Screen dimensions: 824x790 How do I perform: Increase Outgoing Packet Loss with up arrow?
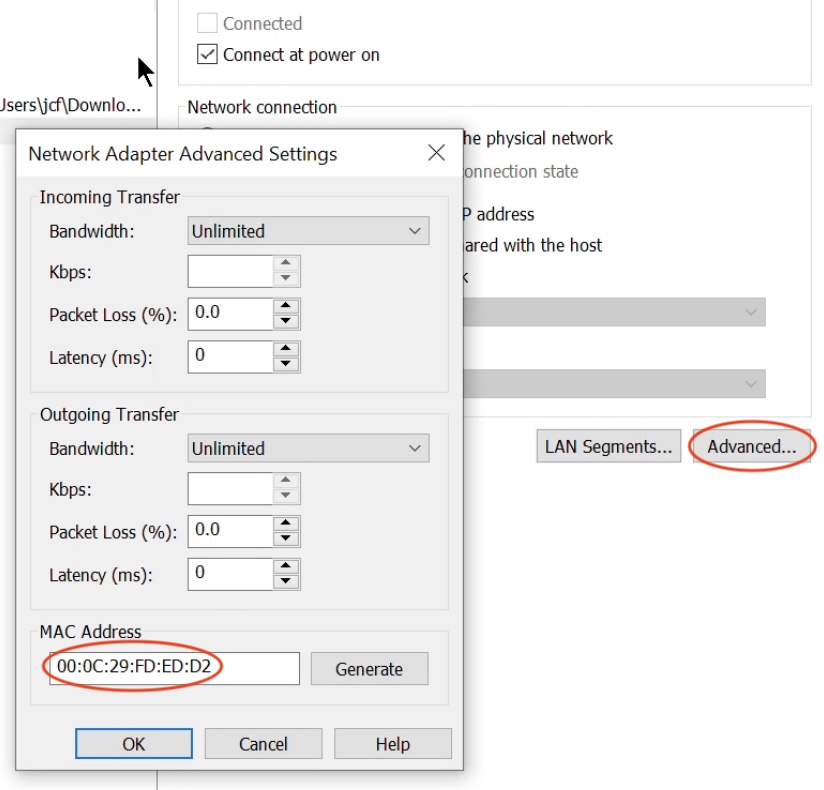tap(287, 523)
